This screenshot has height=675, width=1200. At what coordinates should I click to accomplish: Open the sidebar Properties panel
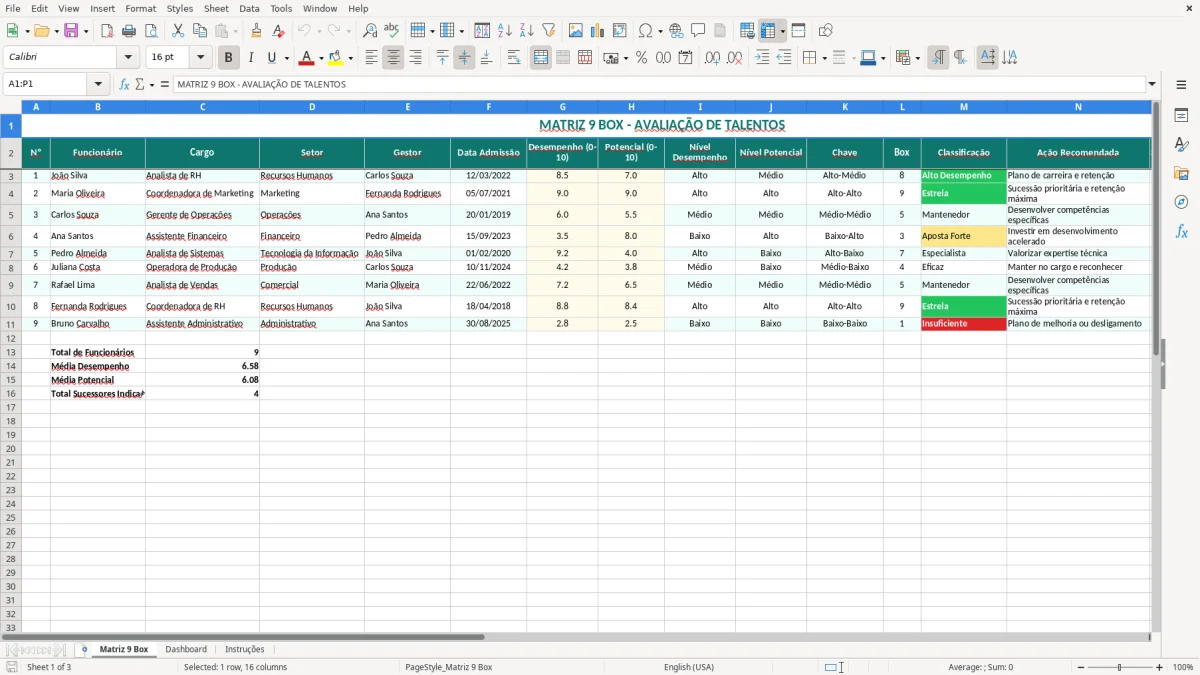pyautogui.click(x=1181, y=115)
